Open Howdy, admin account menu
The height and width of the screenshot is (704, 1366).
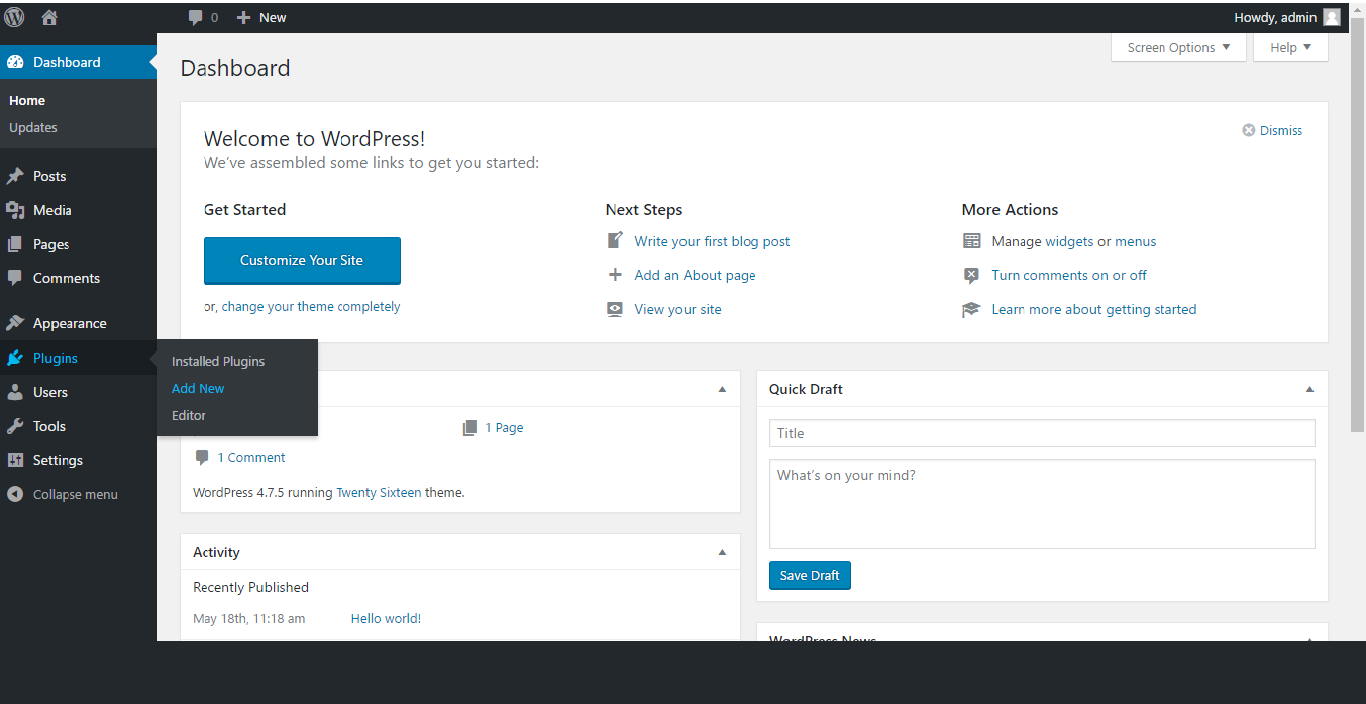(x=1287, y=17)
